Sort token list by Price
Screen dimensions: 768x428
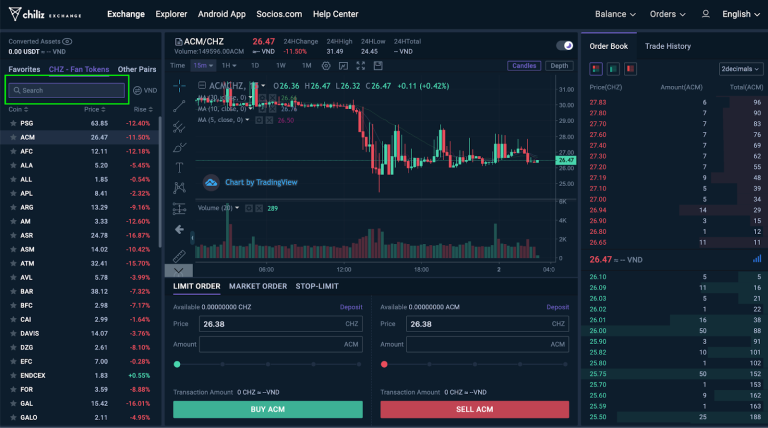[x=95, y=109]
